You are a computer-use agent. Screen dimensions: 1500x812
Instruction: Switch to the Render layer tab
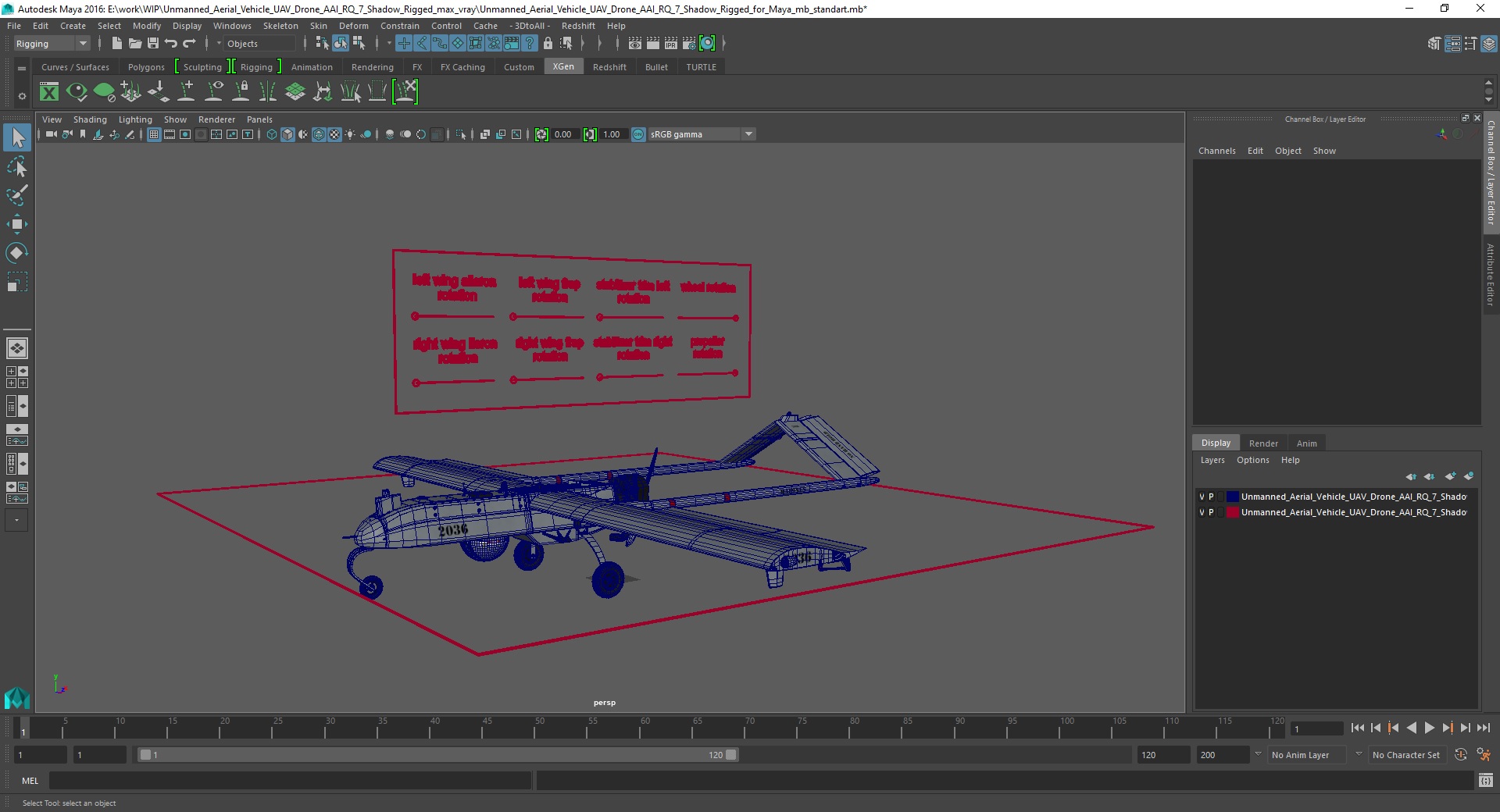pos(1263,443)
